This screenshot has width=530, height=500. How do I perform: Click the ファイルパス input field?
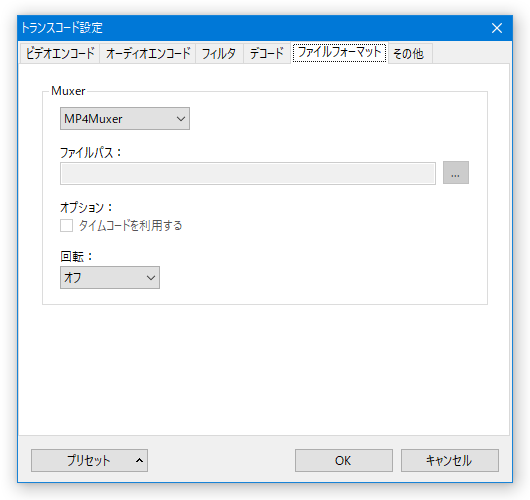click(x=248, y=173)
